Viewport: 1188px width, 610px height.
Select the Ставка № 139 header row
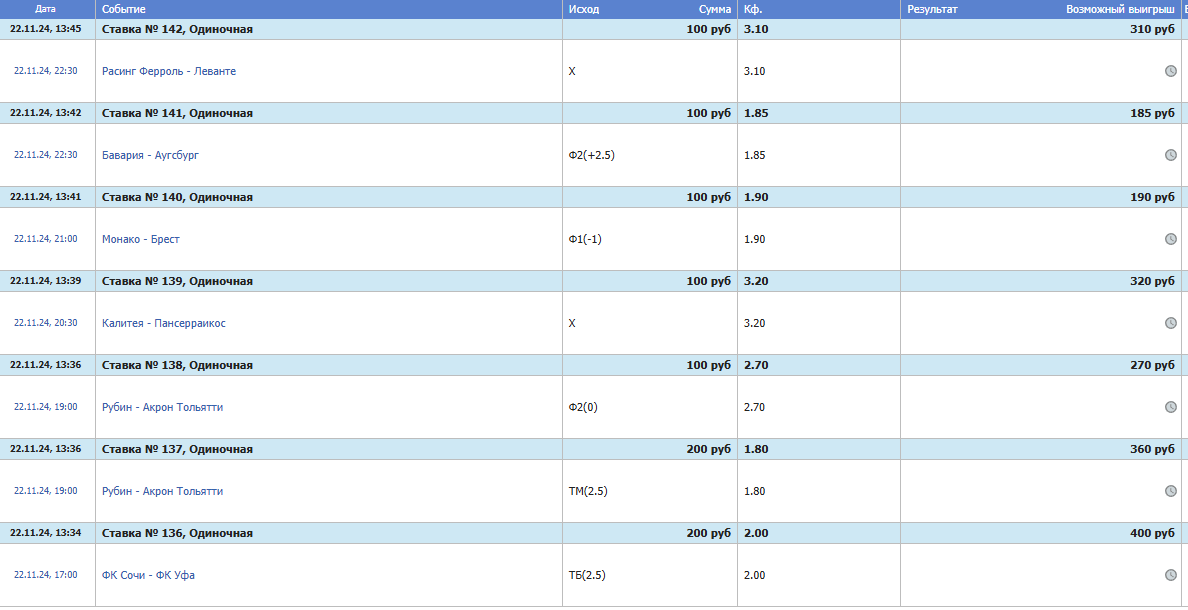[177, 281]
